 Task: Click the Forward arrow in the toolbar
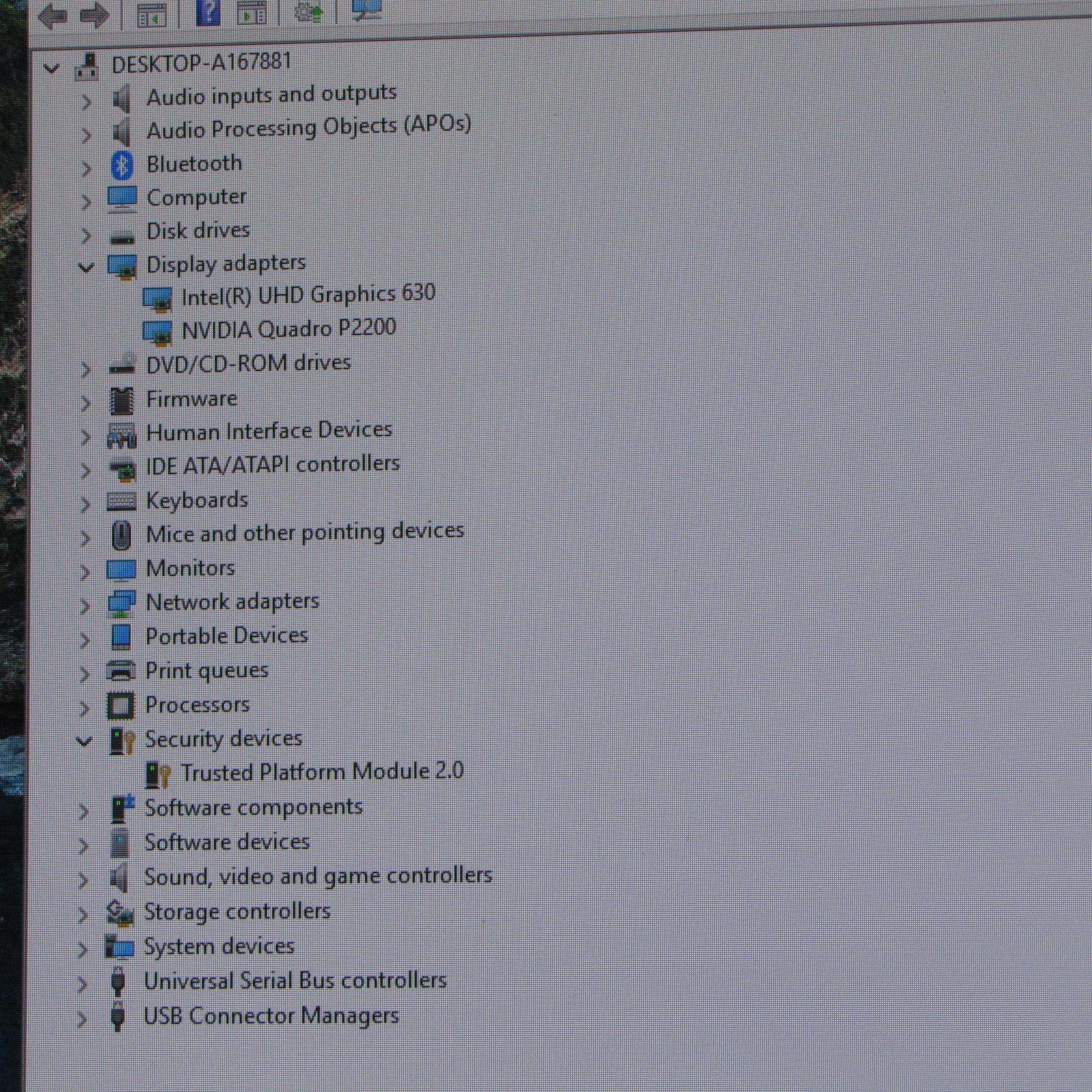pos(94,15)
